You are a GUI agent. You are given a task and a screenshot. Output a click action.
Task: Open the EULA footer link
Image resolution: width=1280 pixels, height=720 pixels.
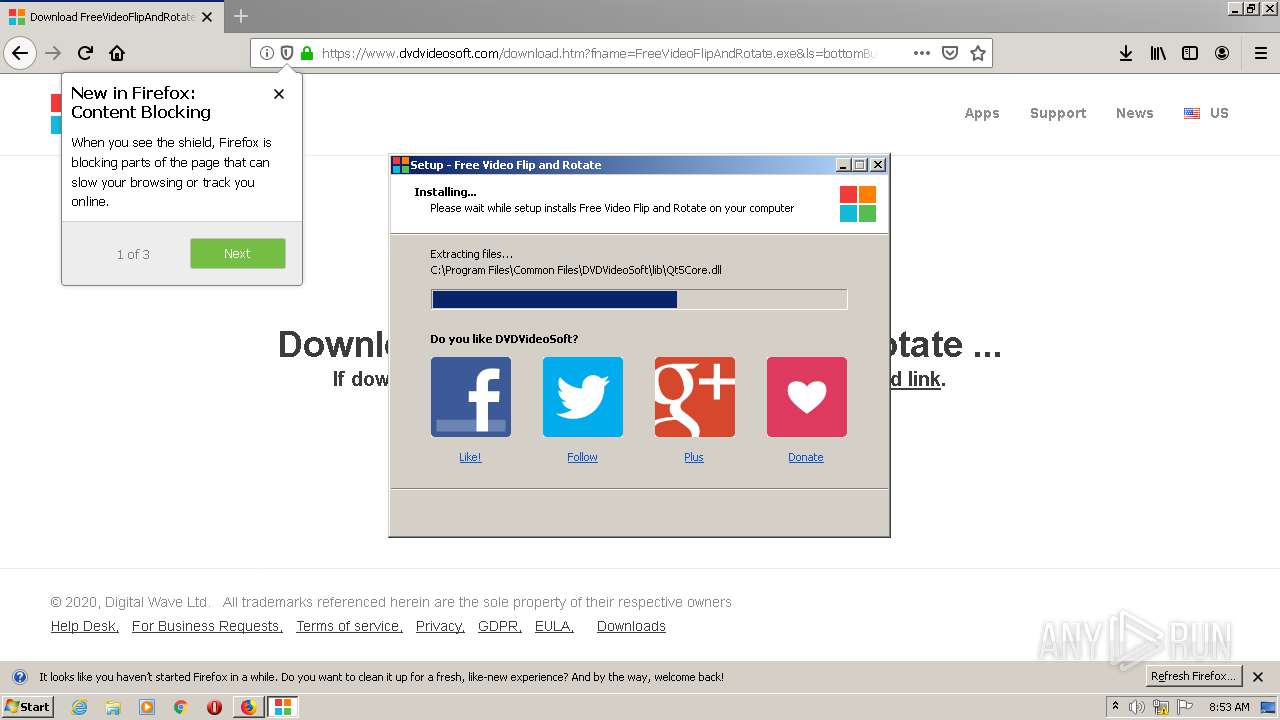click(x=554, y=626)
